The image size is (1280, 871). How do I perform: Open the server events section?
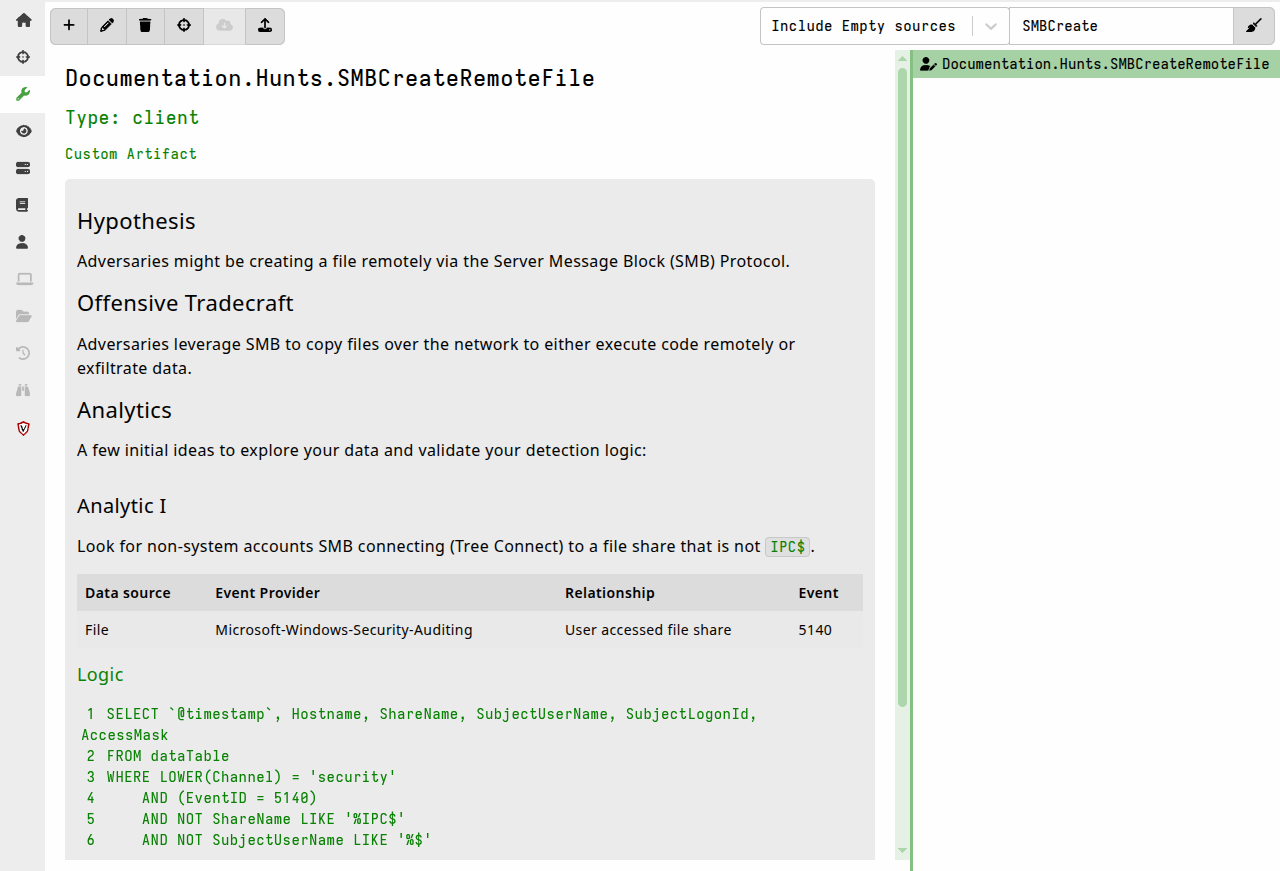click(x=22, y=168)
